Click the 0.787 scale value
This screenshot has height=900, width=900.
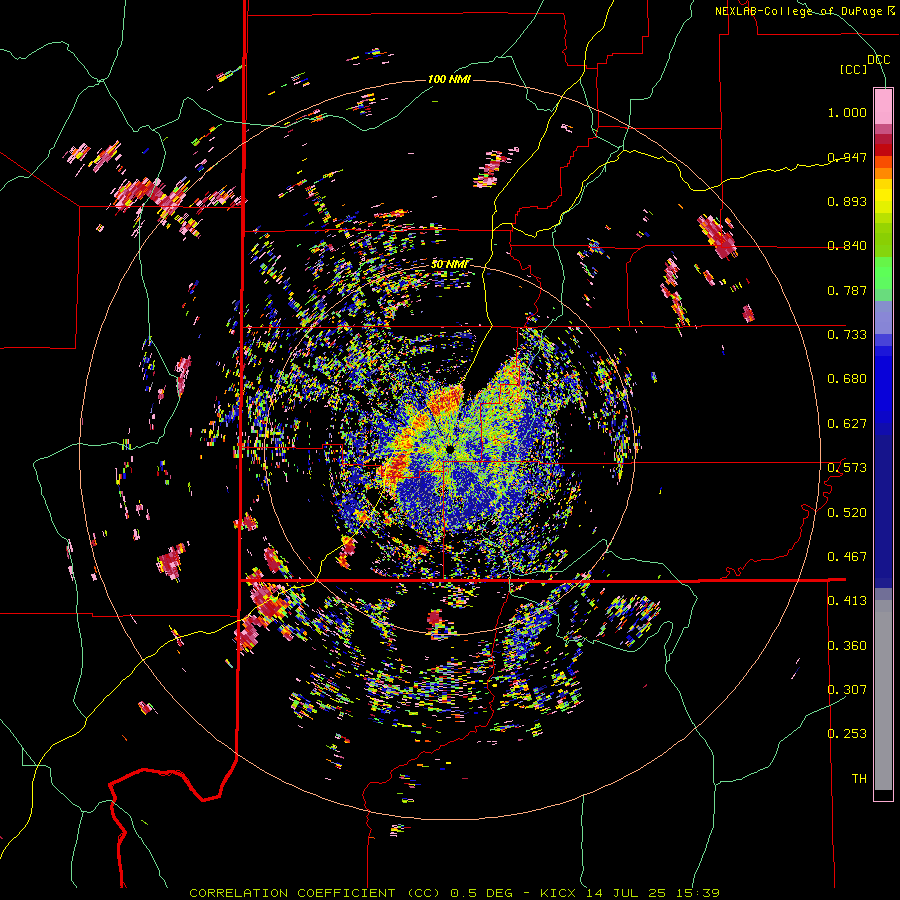(x=847, y=290)
